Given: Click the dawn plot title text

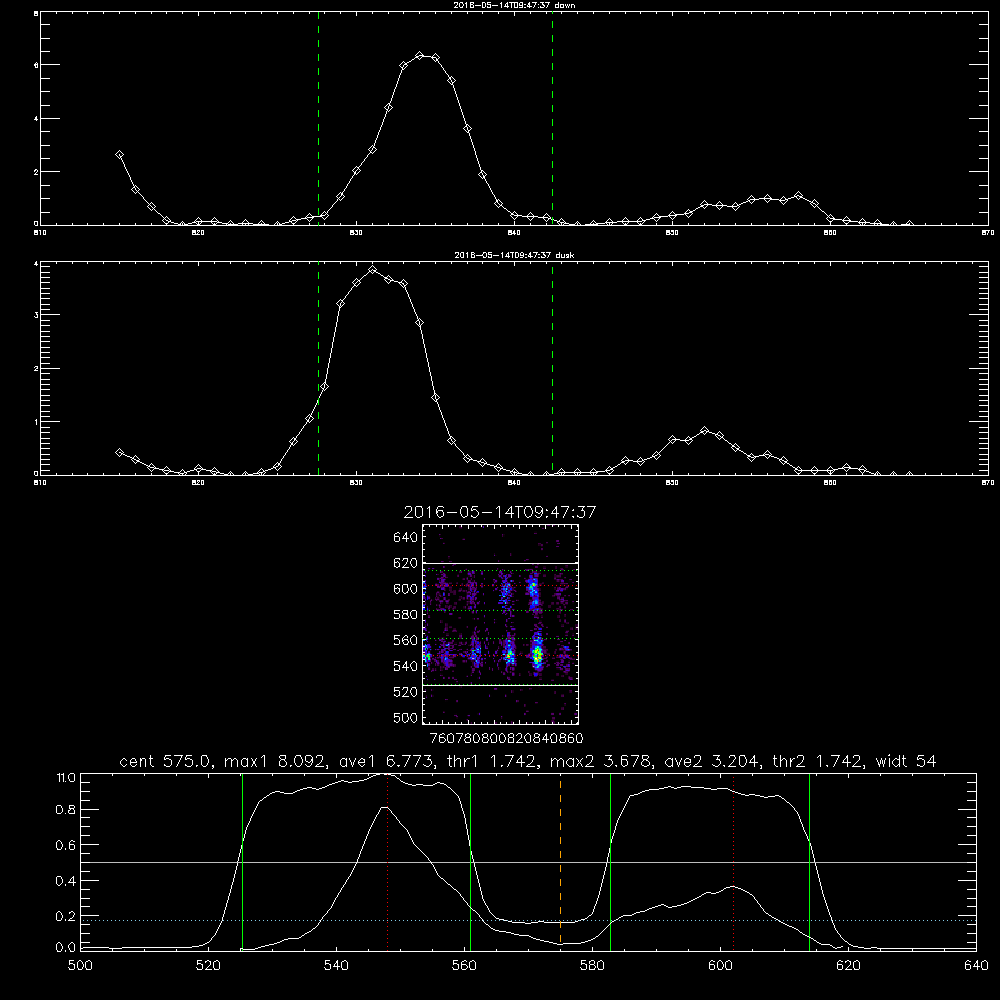Looking at the screenshot, I should [x=514, y=5].
